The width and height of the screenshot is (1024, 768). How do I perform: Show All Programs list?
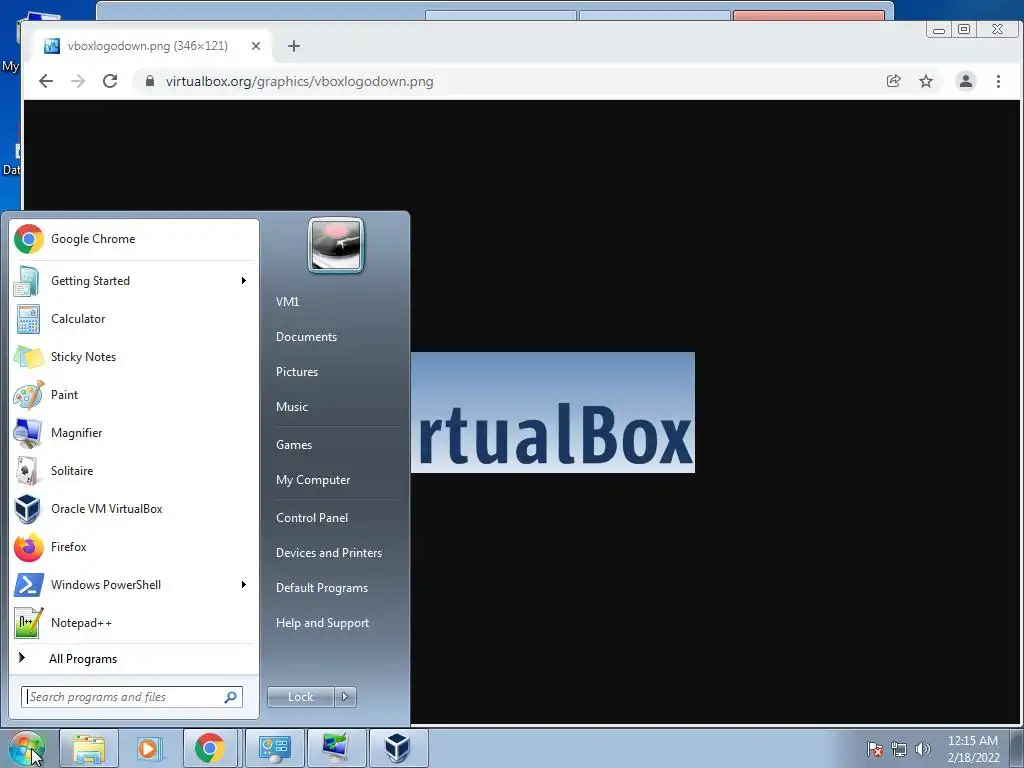pos(134,659)
